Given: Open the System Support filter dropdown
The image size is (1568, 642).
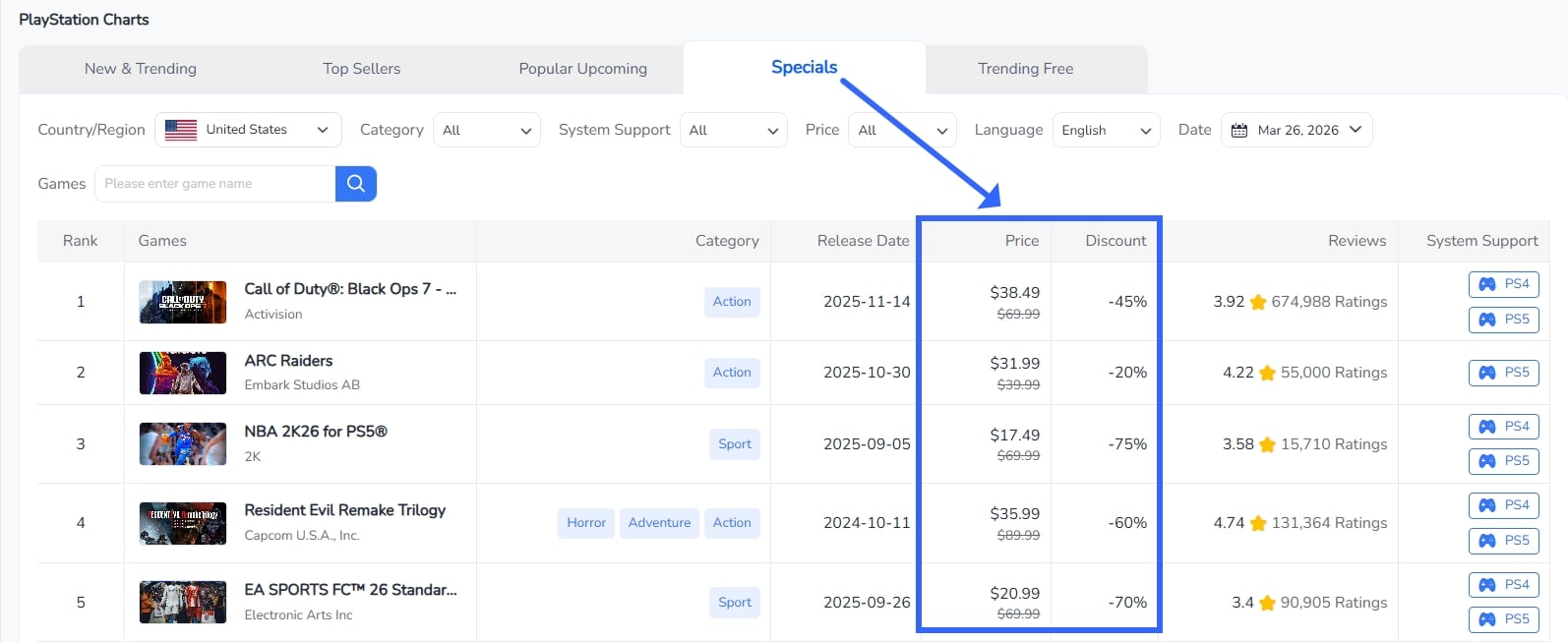Looking at the screenshot, I should (733, 130).
